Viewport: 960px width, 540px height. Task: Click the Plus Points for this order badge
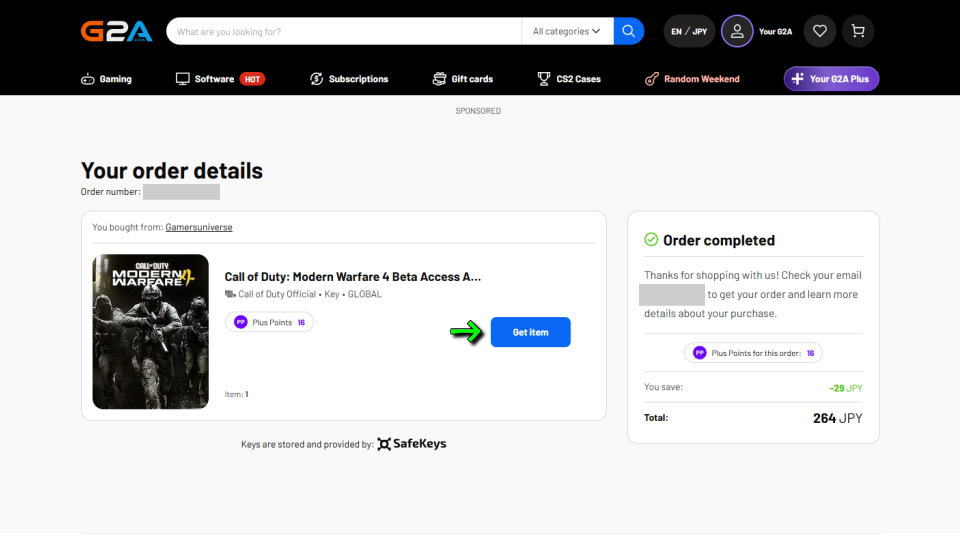pyautogui.click(x=753, y=353)
